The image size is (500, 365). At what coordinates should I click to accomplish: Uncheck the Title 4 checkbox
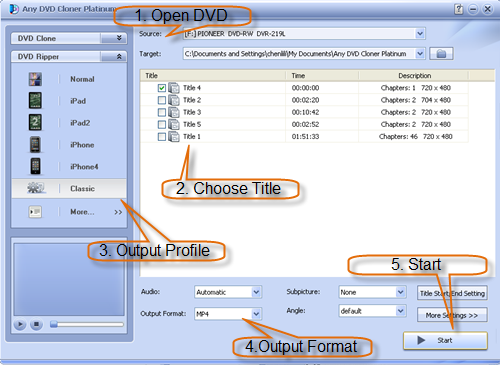click(x=162, y=88)
